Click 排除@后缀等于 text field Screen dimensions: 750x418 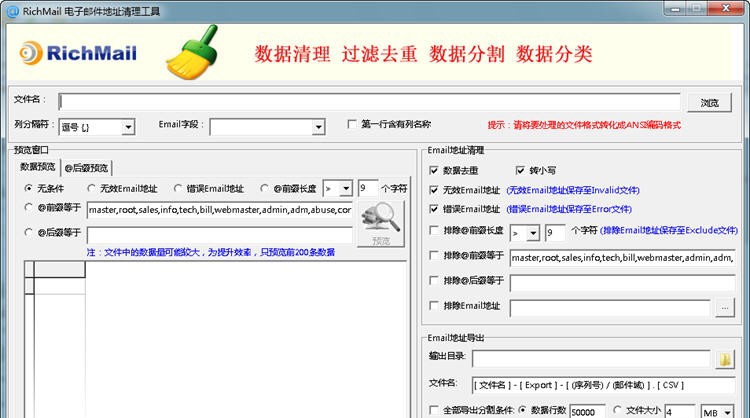point(622,283)
